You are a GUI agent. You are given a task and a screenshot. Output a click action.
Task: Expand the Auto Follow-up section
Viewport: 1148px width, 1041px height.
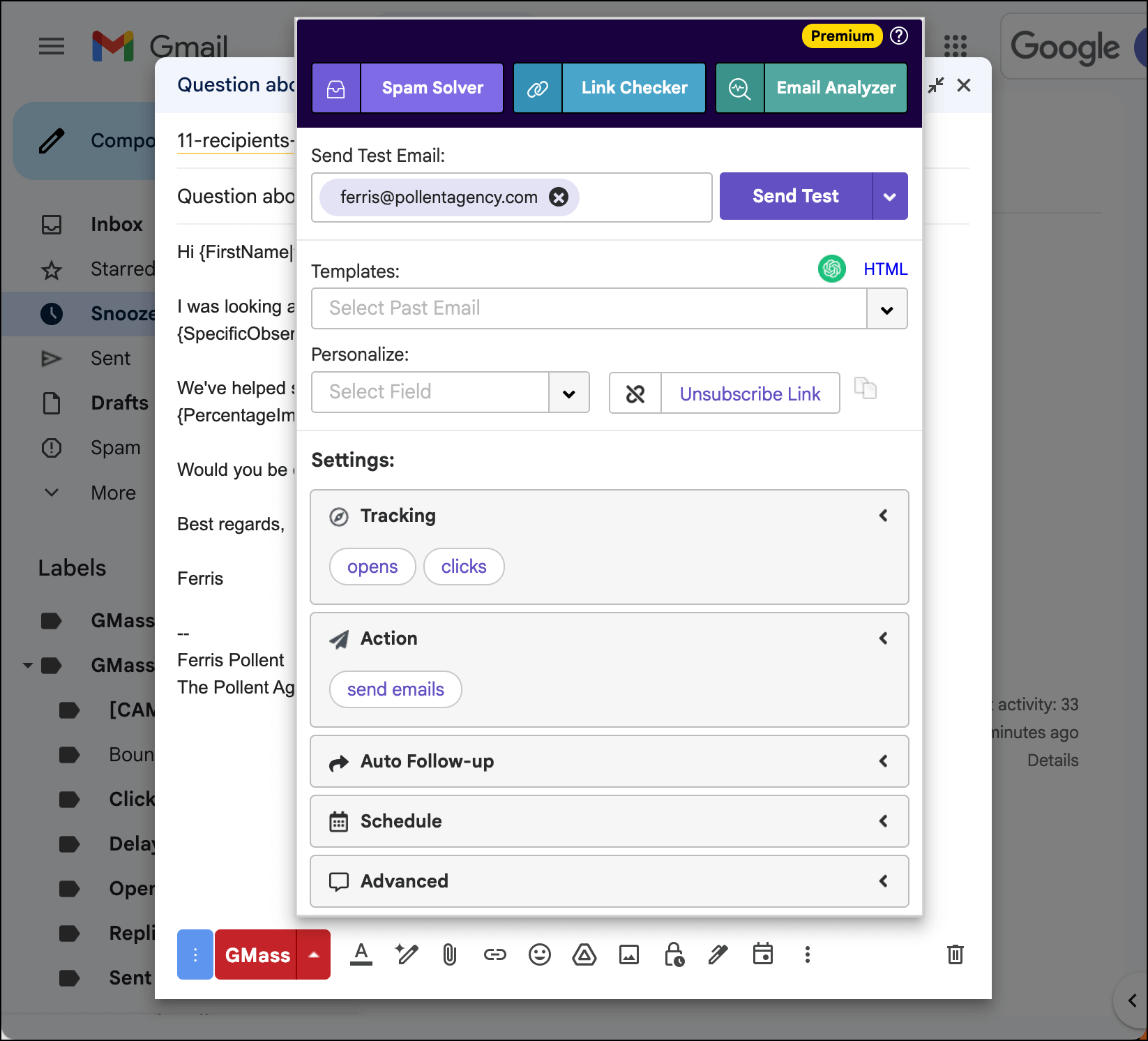point(609,761)
